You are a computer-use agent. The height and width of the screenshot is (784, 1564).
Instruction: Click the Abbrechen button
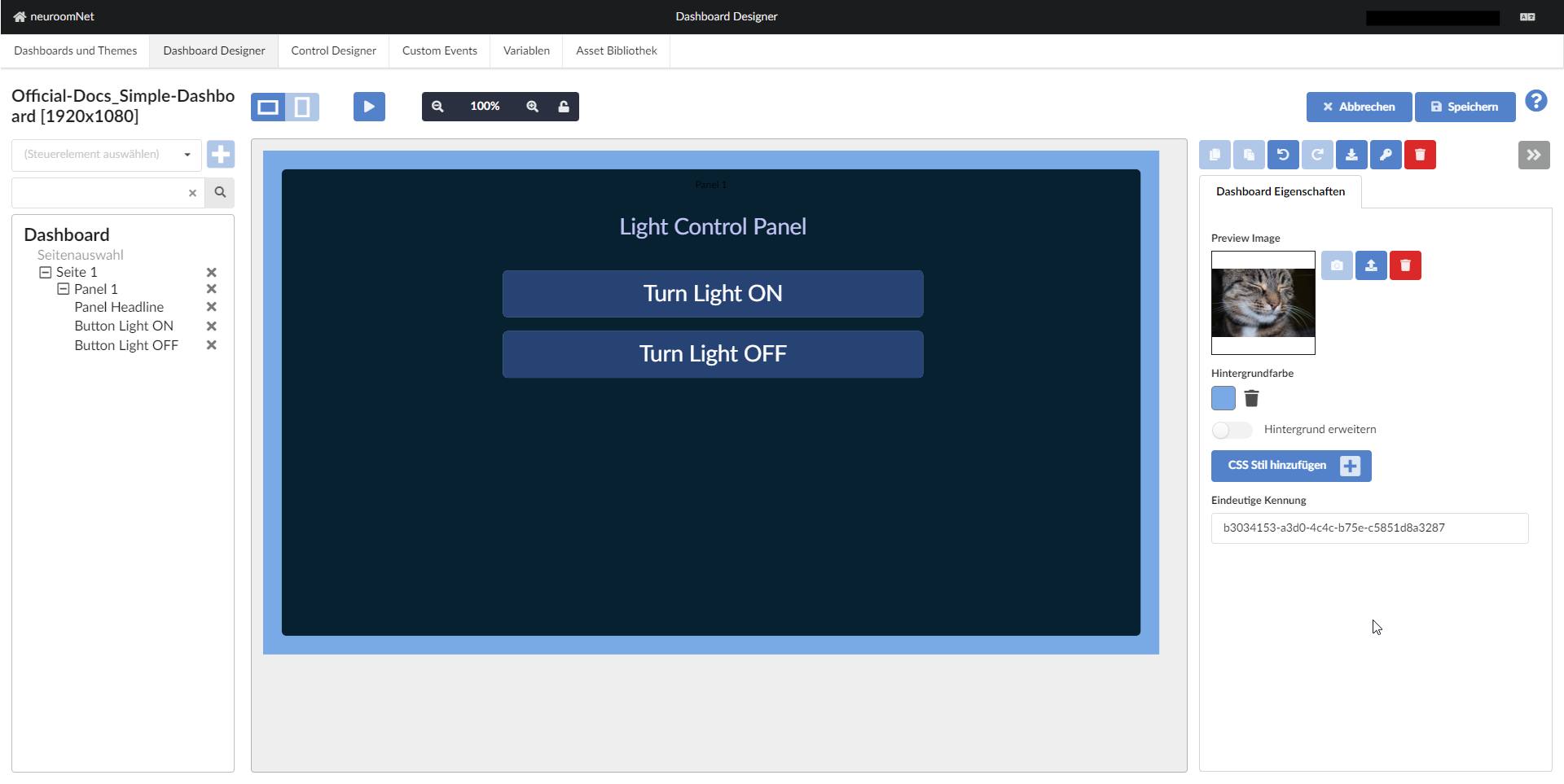[1359, 107]
